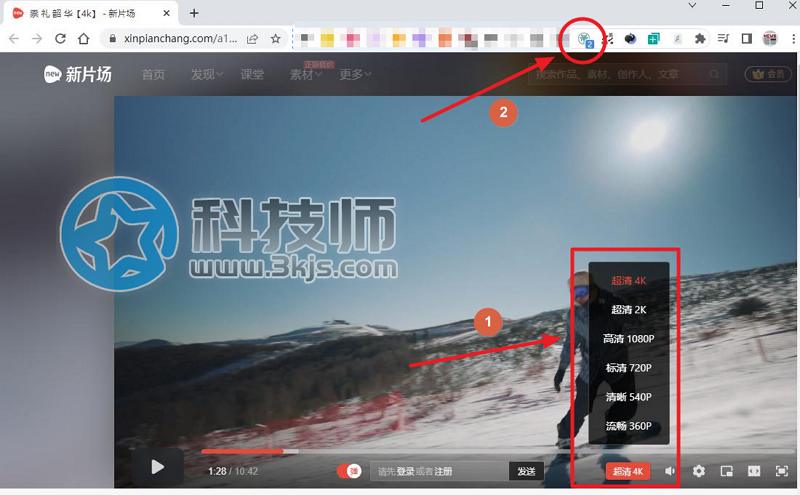Open a new tab with plus button
The image size is (800, 495).
tap(194, 13)
